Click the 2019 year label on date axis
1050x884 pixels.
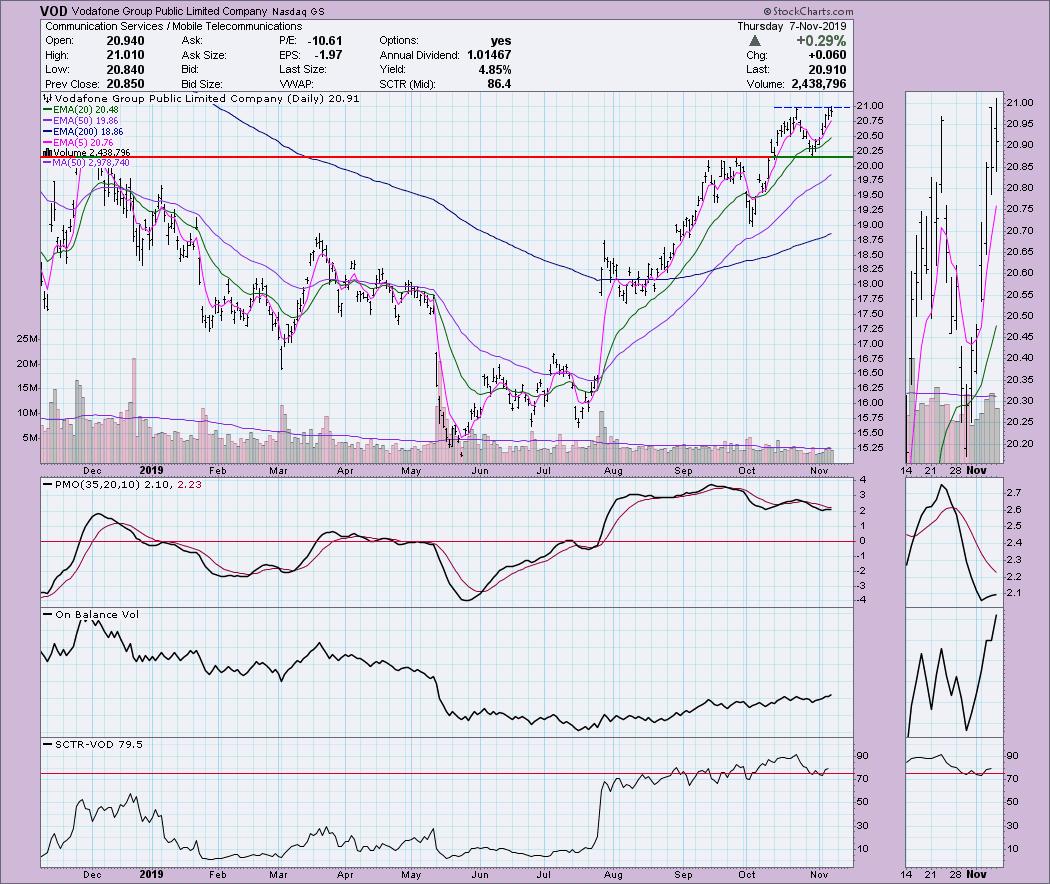pos(151,470)
